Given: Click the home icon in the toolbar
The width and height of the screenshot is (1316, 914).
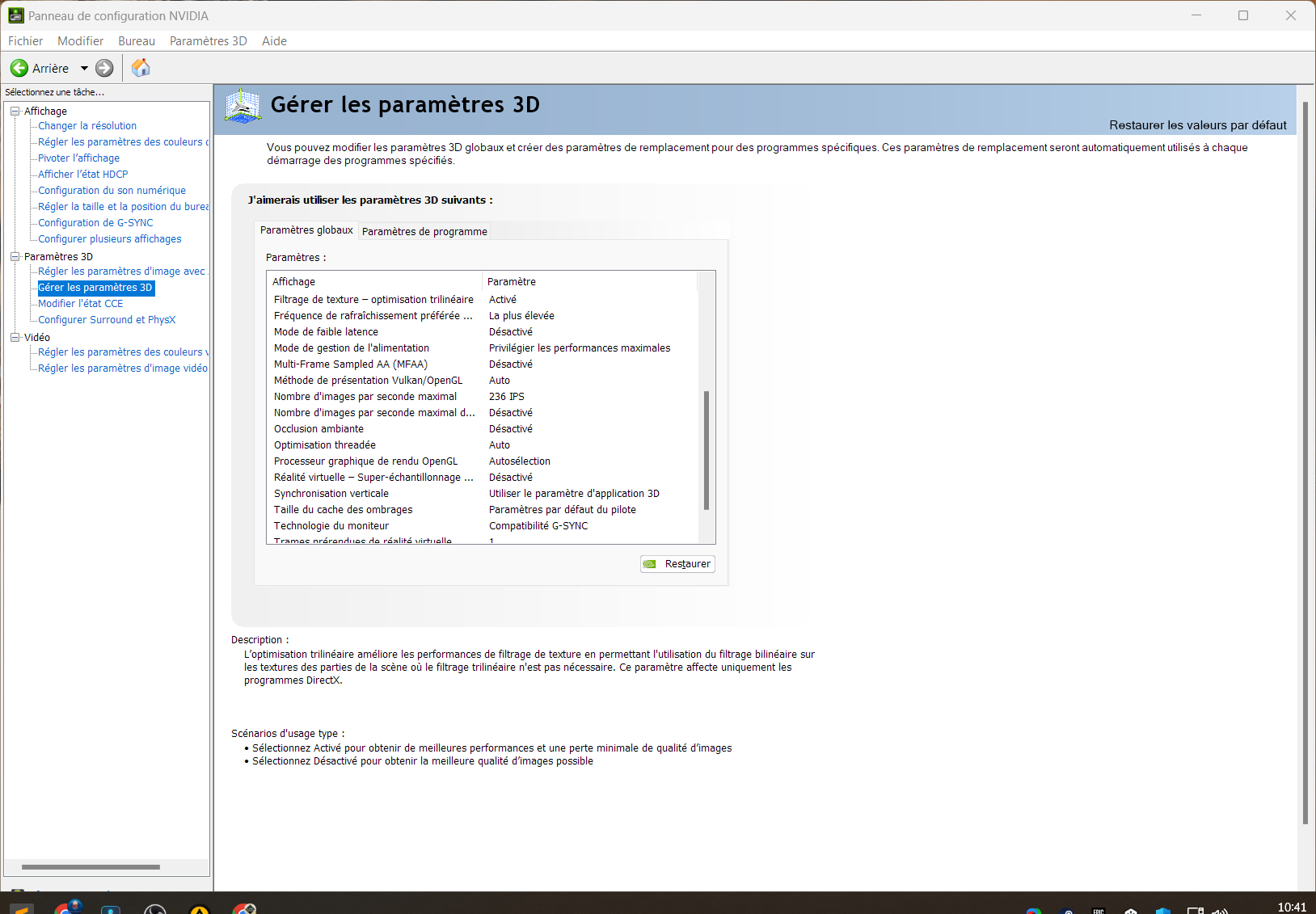Looking at the screenshot, I should point(140,68).
